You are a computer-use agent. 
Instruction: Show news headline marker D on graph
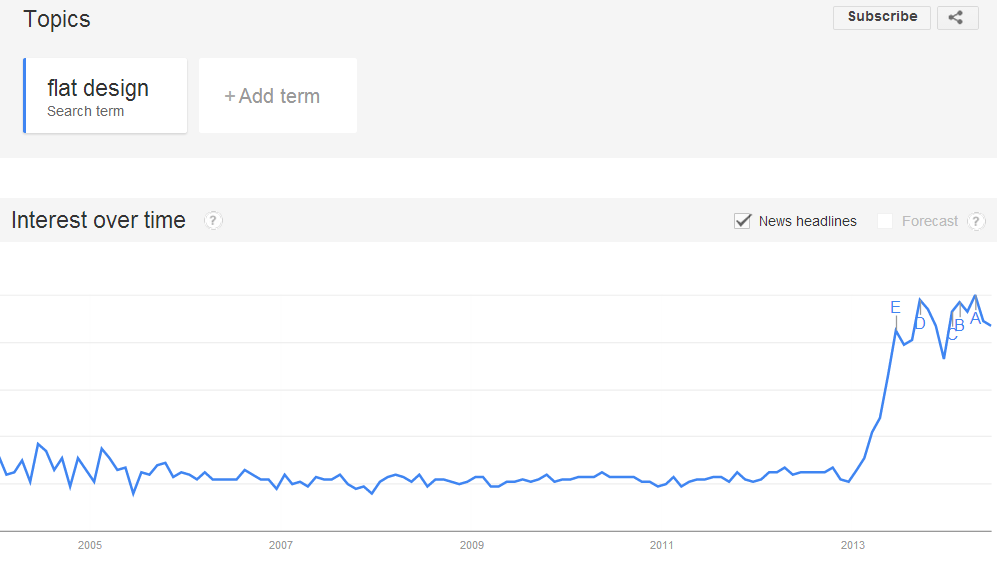920,322
